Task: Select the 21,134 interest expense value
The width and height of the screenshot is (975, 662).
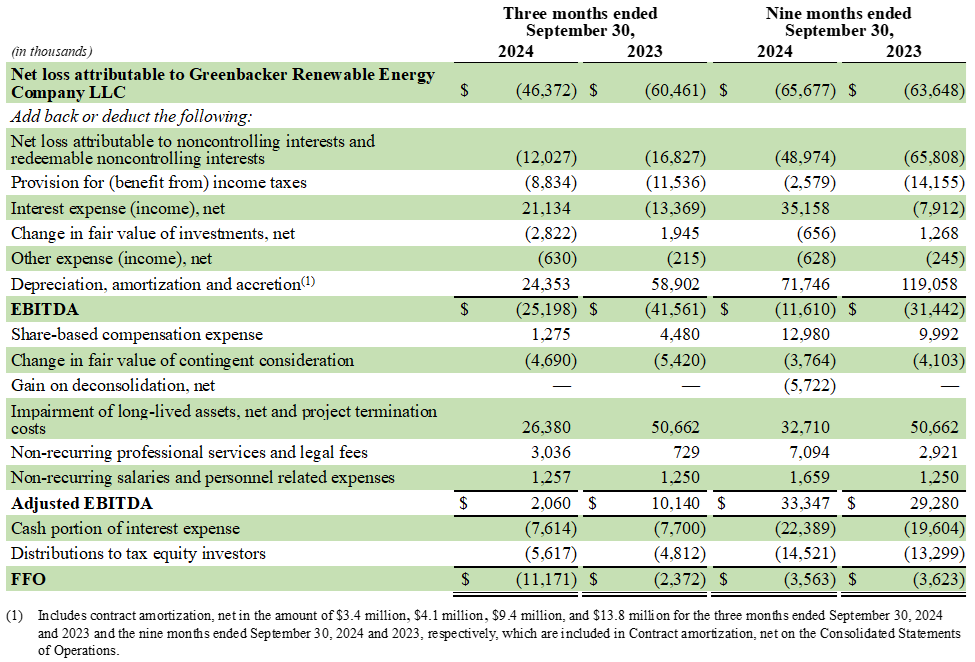Action: 546,208
